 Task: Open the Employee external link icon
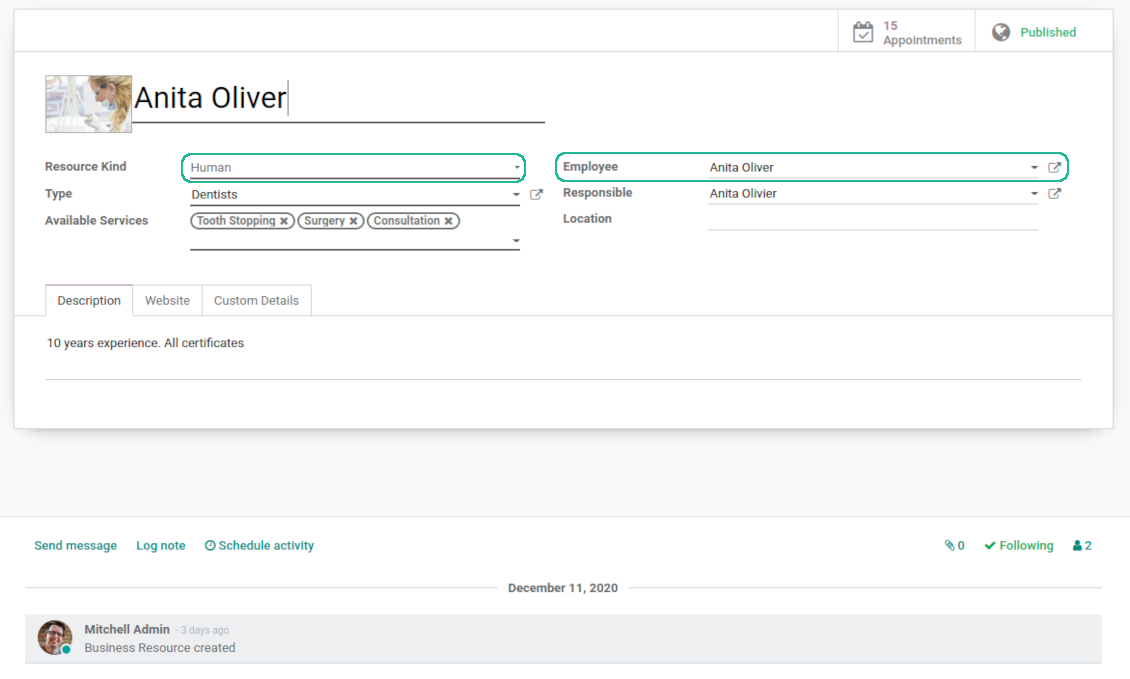tap(1054, 168)
